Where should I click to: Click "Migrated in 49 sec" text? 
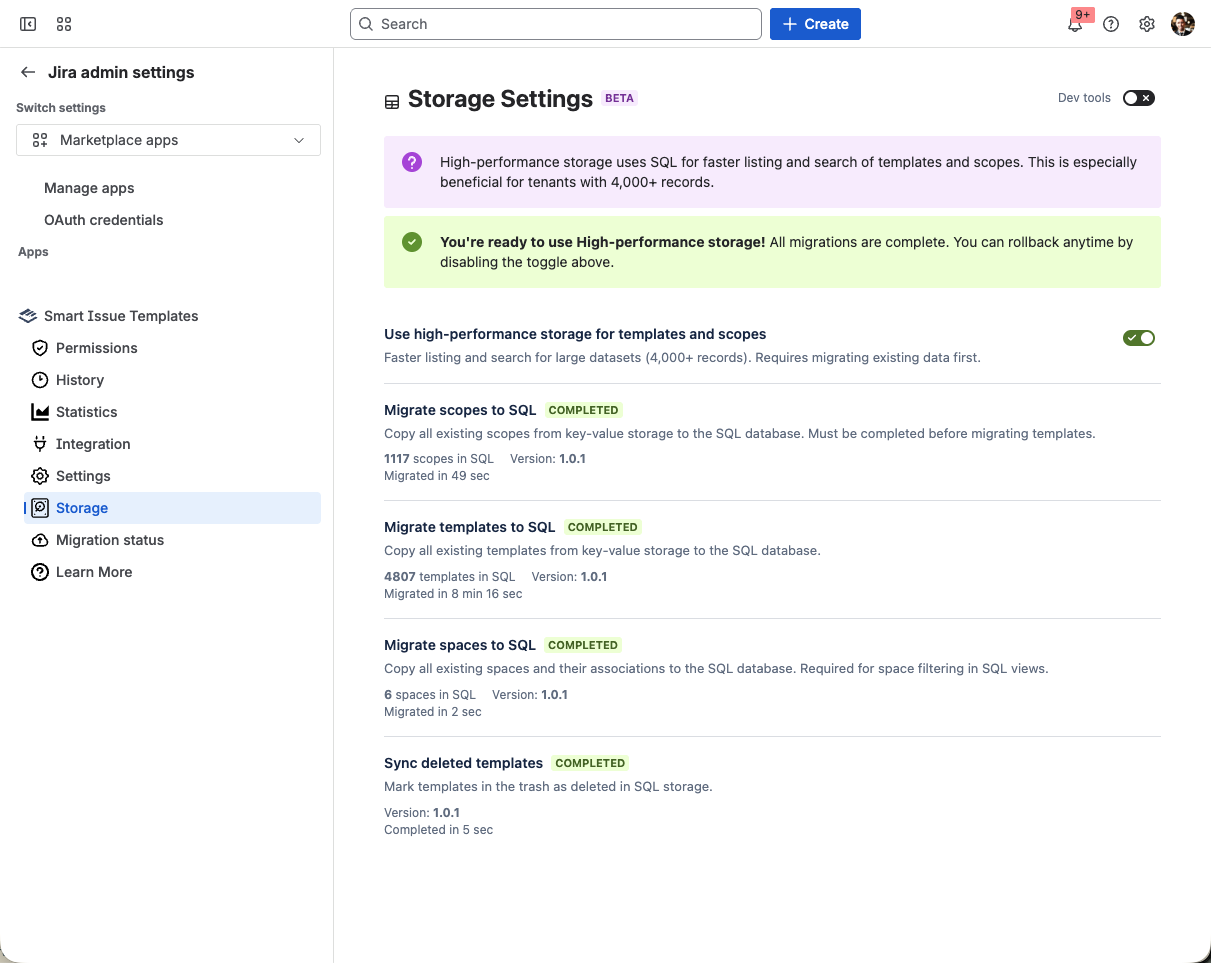coord(437,476)
